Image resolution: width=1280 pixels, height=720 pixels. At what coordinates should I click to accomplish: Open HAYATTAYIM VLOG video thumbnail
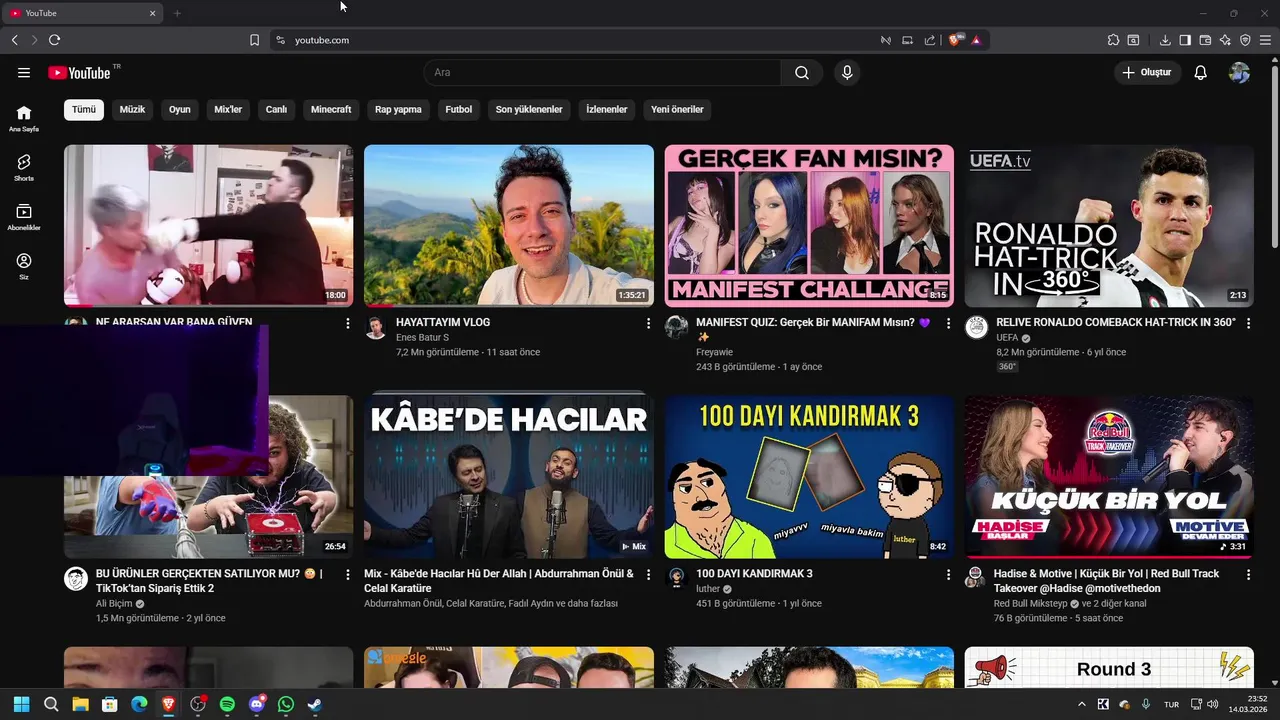pyautogui.click(x=509, y=226)
